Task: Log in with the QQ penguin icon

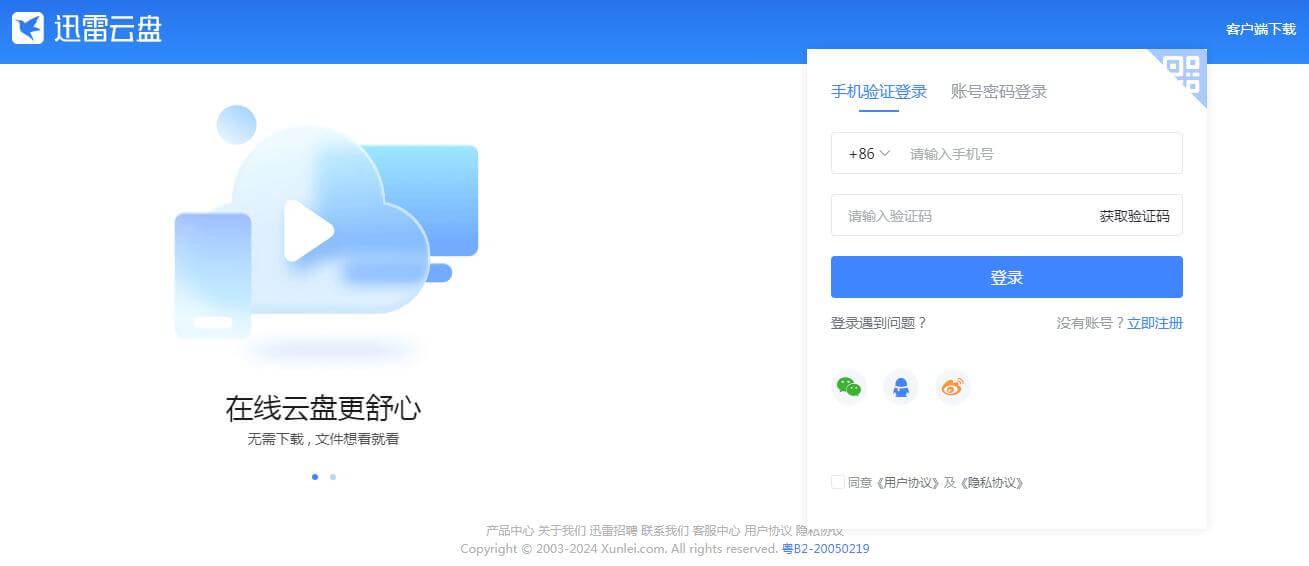Action: 901,387
